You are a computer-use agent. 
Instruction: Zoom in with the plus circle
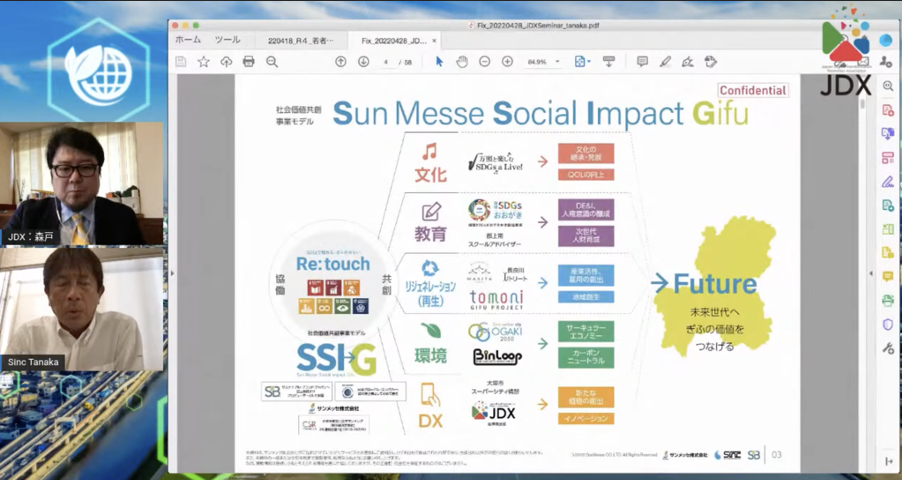pos(507,62)
